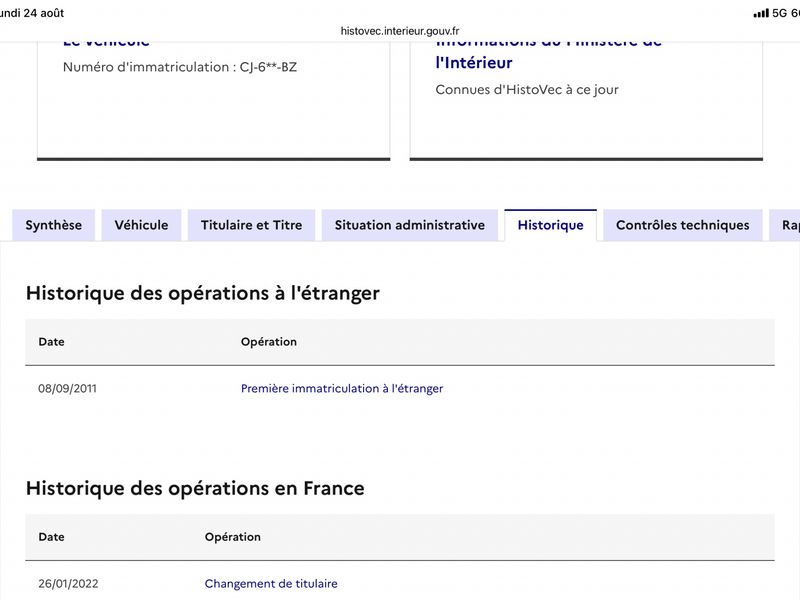800x600 pixels.
Task: Select the Historique tab
Action: tap(551, 225)
